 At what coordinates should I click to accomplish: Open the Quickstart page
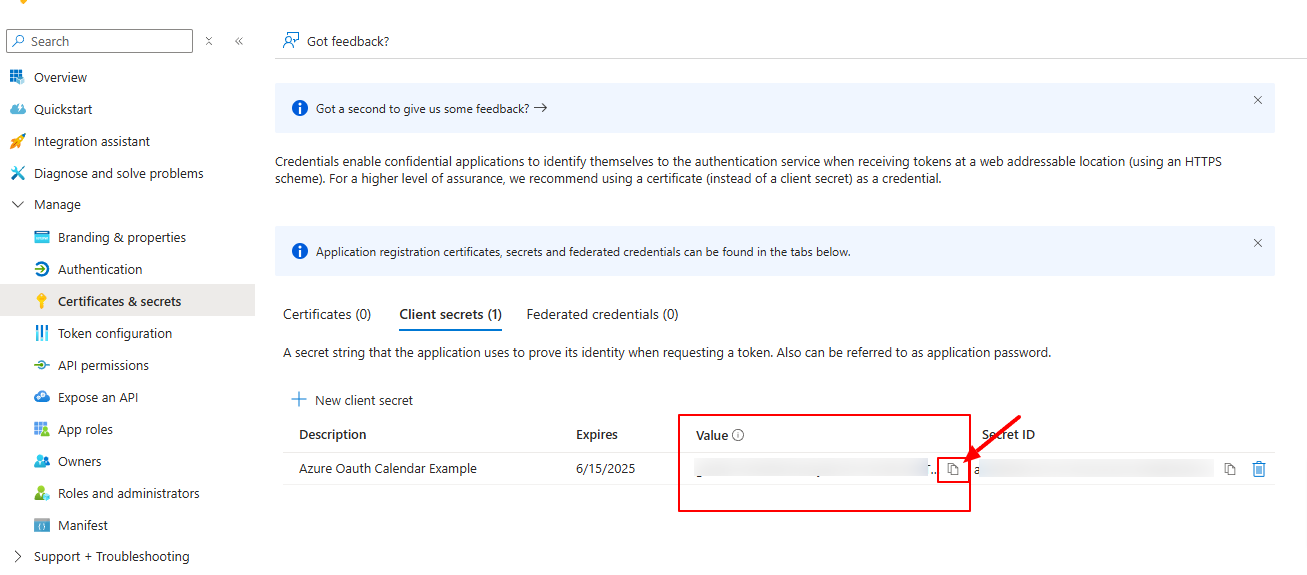point(63,109)
